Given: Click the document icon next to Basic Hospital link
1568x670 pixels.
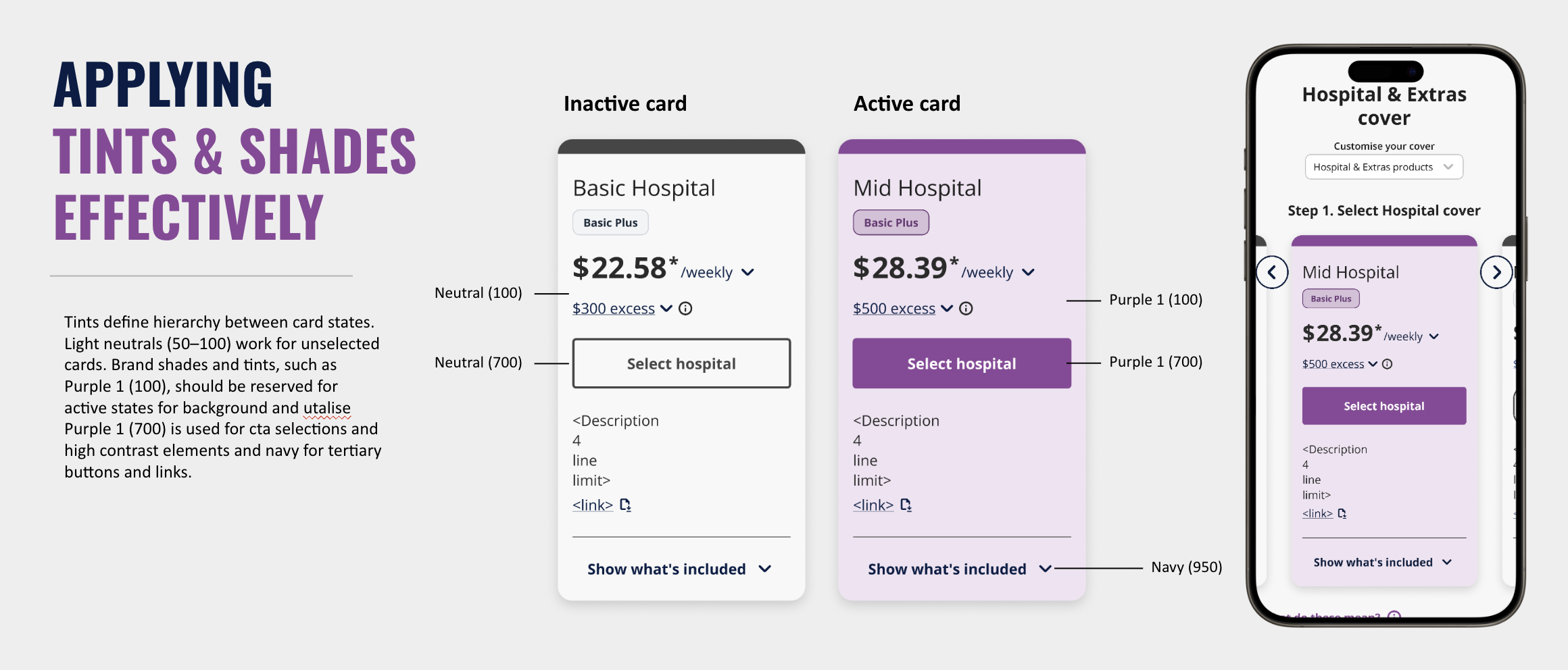Looking at the screenshot, I should pyautogui.click(x=625, y=505).
